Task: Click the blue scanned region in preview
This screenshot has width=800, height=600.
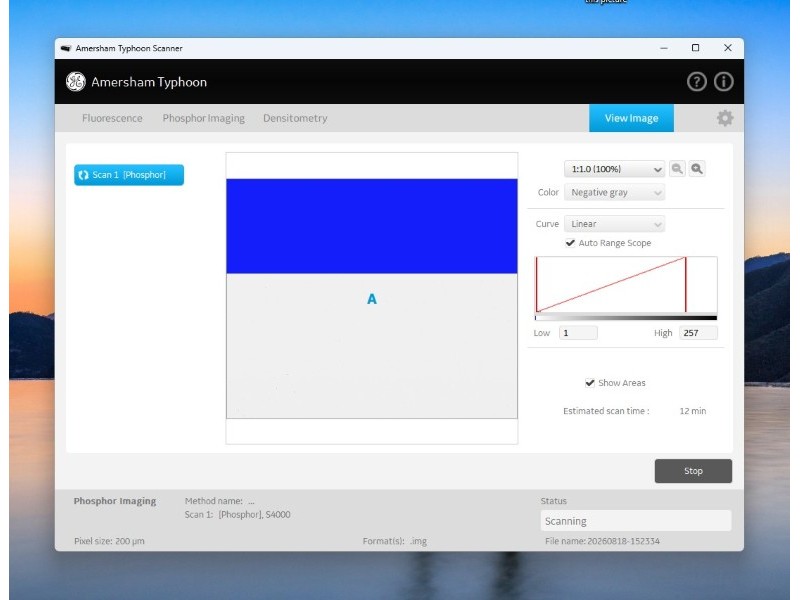Action: coord(372,226)
